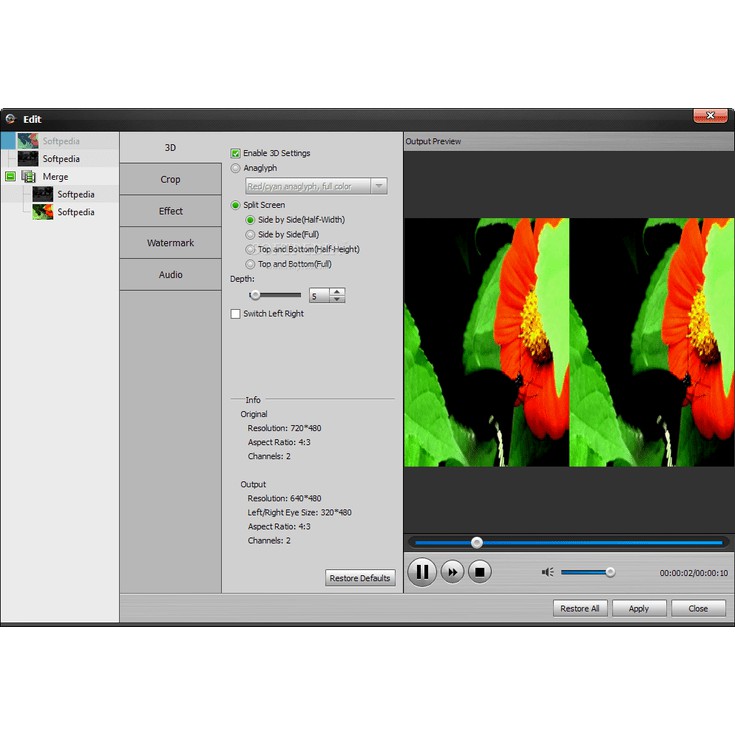Click the Merge group film icon
The height and width of the screenshot is (735, 735).
(x=27, y=177)
